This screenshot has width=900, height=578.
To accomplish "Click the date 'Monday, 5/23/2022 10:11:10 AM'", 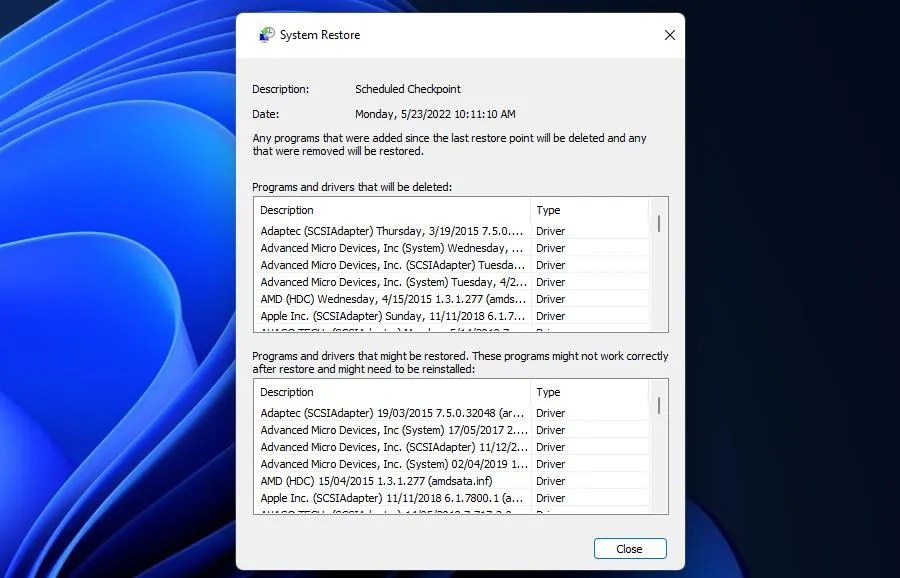I will point(435,114).
